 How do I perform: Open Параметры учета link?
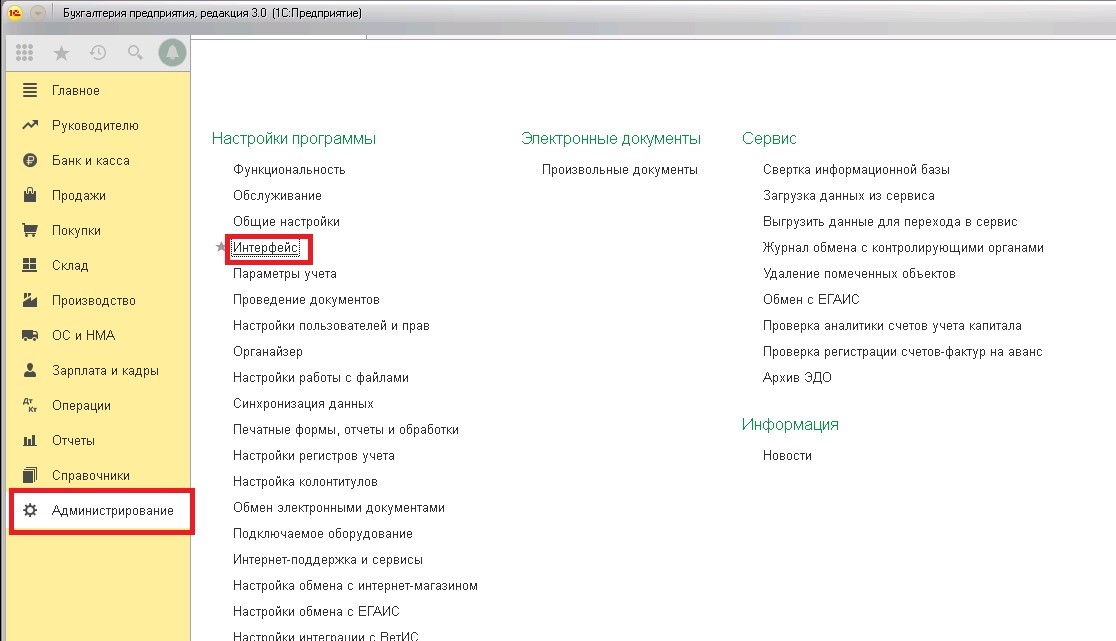284,274
